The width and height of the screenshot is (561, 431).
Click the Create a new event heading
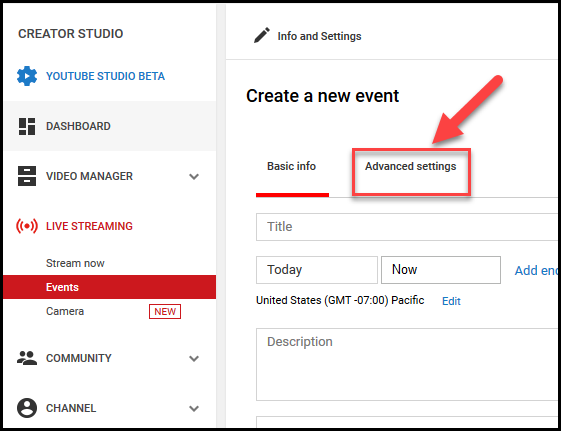coord(322,96)
